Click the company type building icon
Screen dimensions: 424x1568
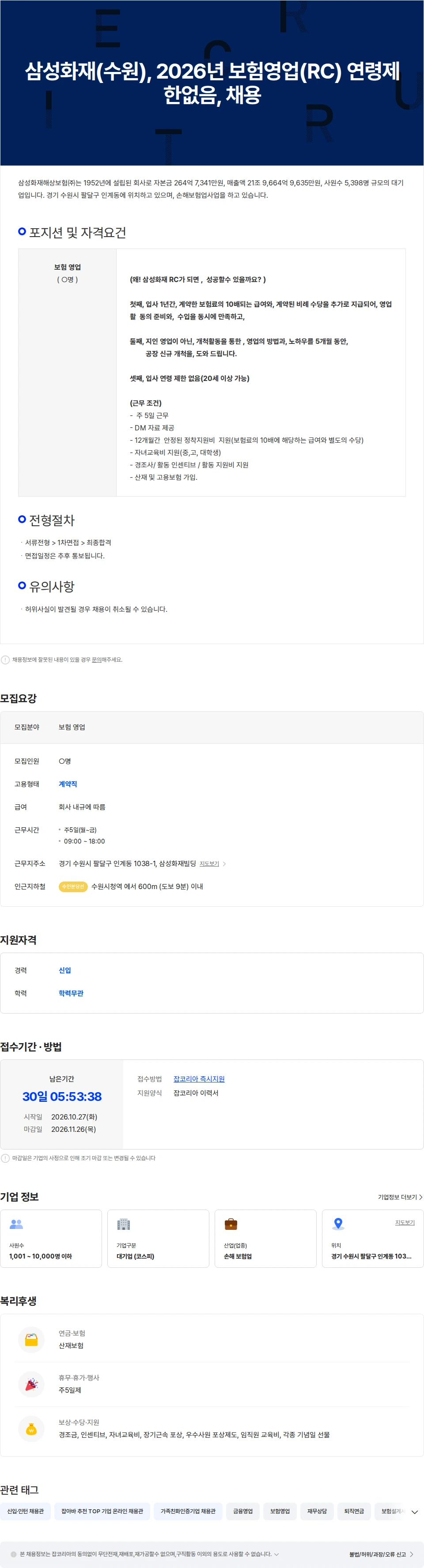pos(124,1224)
